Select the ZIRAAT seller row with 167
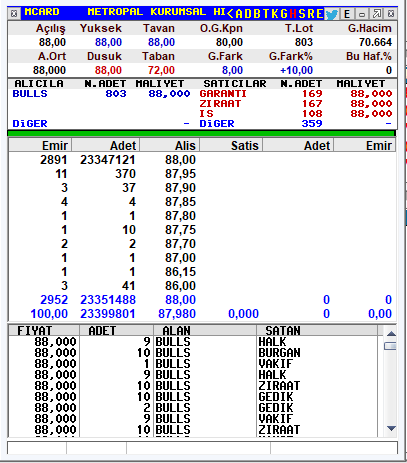This screenshot has height=463, width=407. [x=296, y=104]
